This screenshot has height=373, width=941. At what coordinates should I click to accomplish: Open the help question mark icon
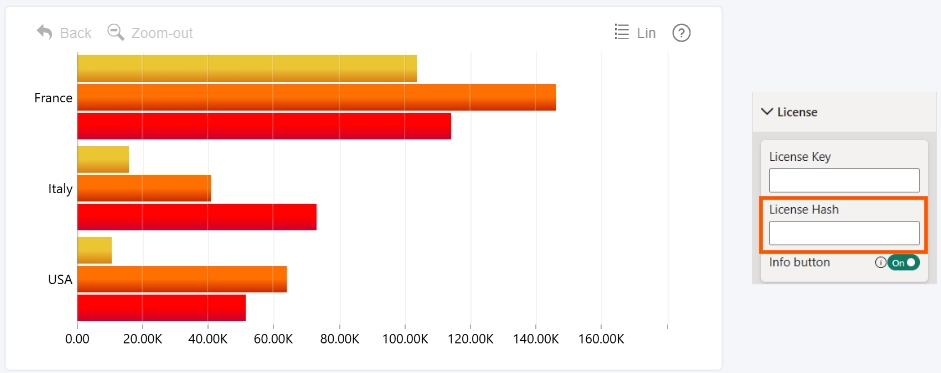click(x=681, y=33)
